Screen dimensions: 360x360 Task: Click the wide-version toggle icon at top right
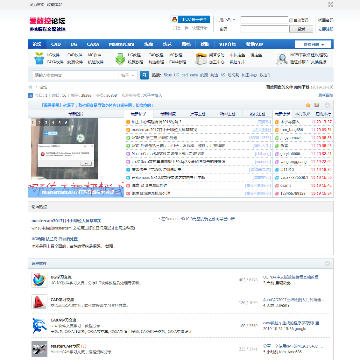(x=330, y=4)
